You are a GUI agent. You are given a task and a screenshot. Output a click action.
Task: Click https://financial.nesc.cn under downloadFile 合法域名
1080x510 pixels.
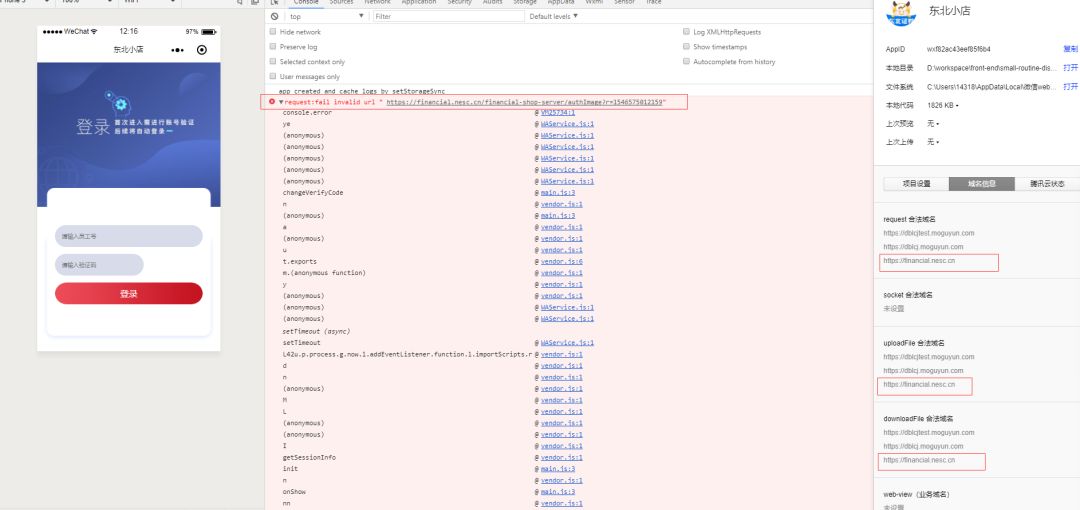point(919,460)
